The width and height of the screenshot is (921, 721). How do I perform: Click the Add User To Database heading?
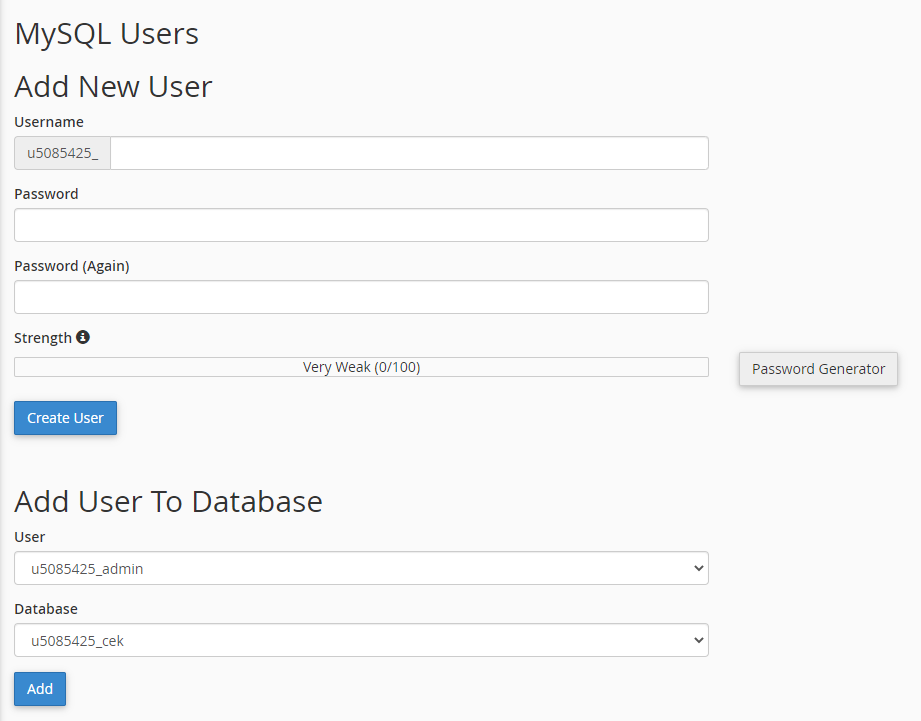click(168, 501)
